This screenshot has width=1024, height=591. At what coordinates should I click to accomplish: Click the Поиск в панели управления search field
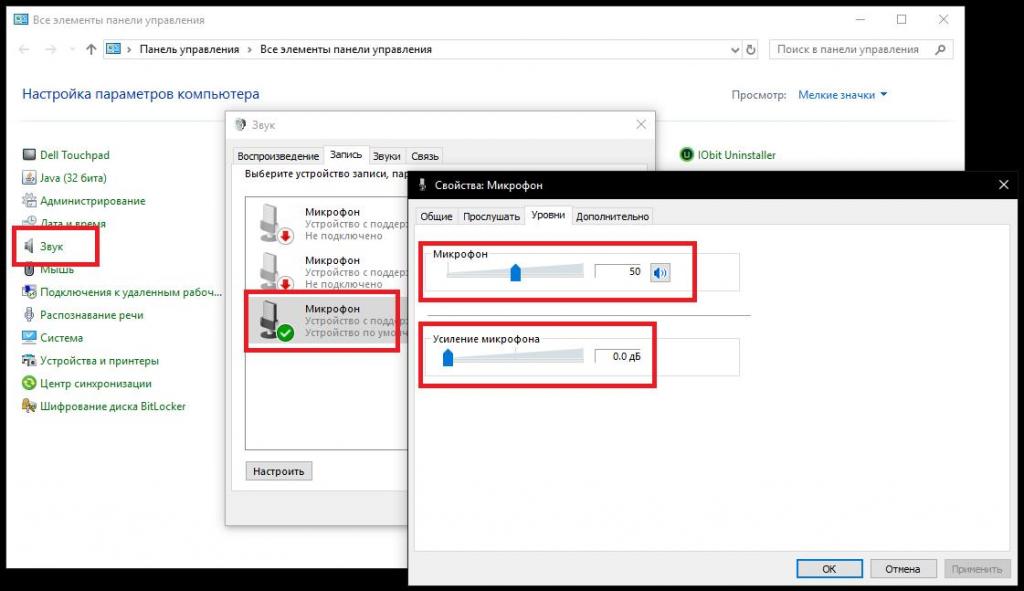click(x=861, y=50)
